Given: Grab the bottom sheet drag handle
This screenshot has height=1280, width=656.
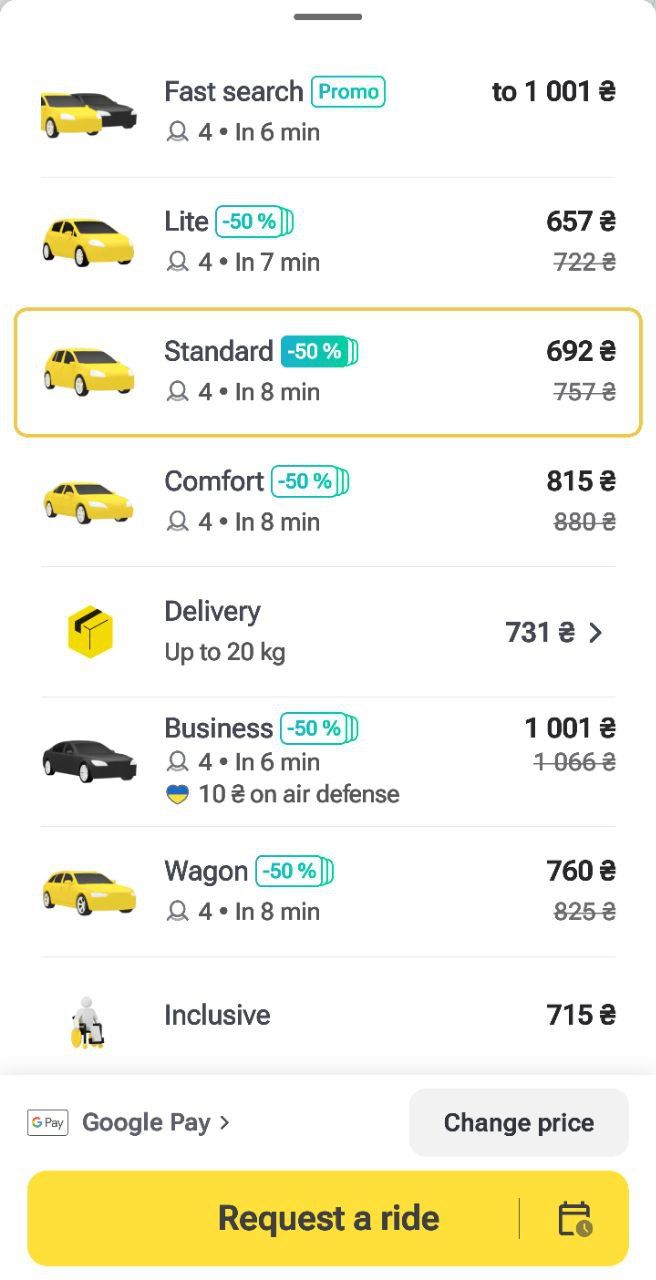Looking at the screenshot, I should coord(328,17).
